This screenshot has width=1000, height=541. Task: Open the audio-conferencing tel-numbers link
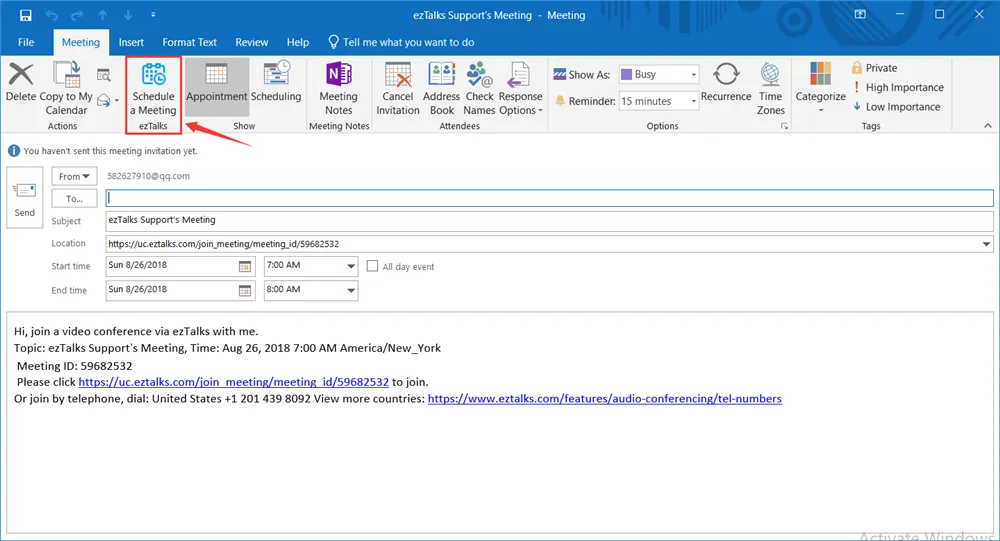605,399
